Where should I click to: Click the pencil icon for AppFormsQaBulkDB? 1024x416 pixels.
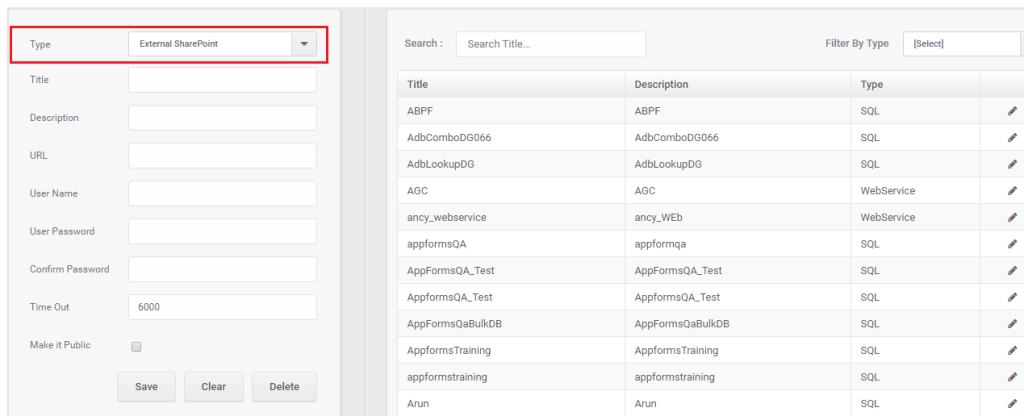(x=1012, y=324)
